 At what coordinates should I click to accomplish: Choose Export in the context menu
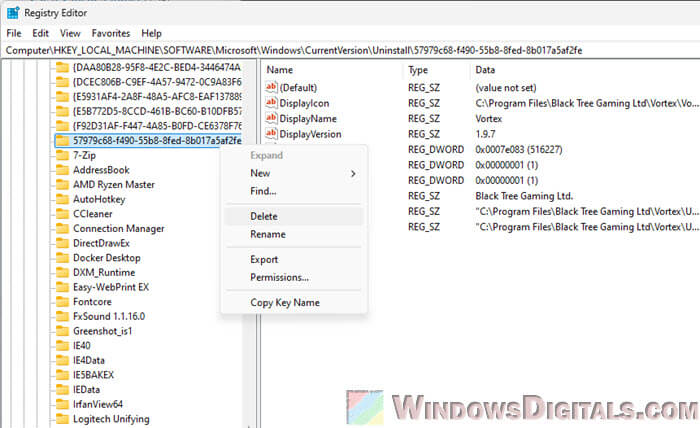point(295,259)
